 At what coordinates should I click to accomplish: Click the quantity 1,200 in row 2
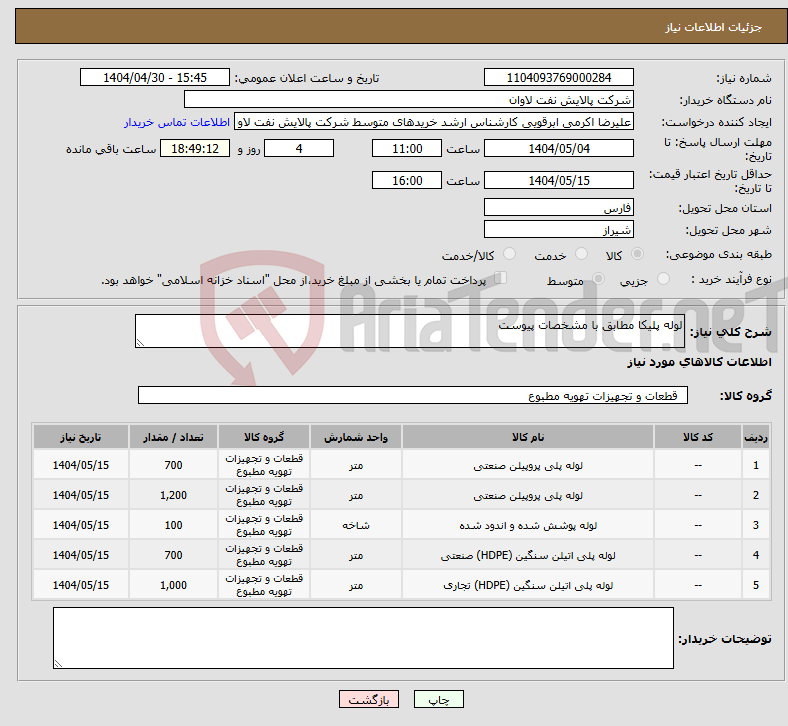click(173, 495)
